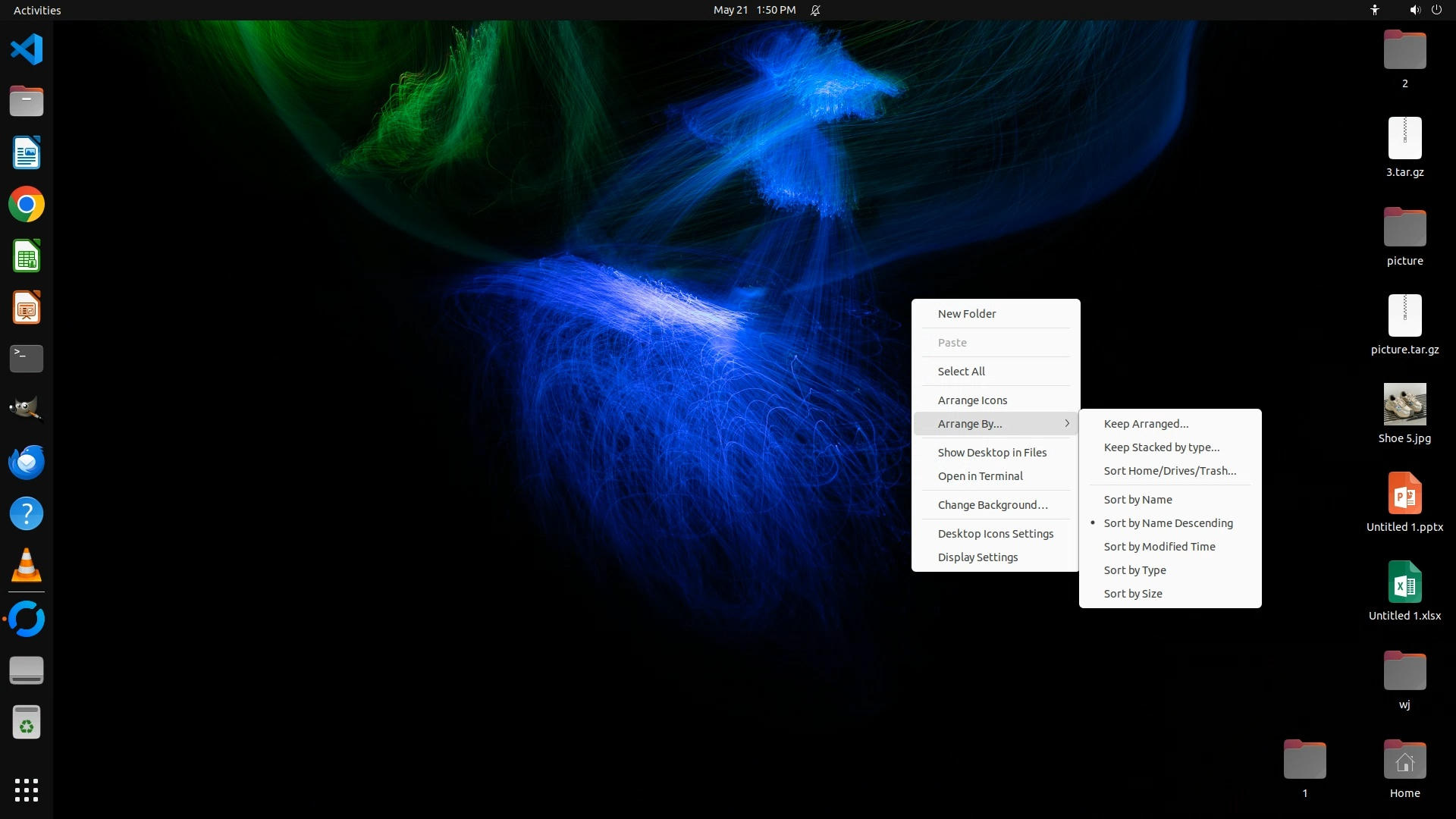Image resolution: width=1456 pixels, height=819 pixels.
Task: Open Visual Studio Code from dock
Action: tap(27, 50)
